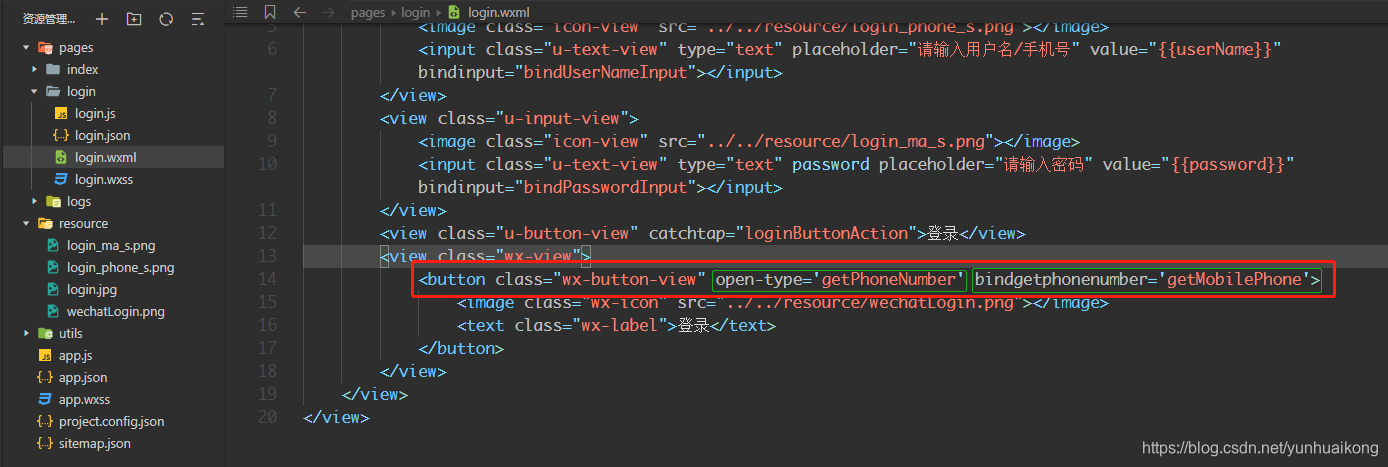Refresh the resource manager tree

pos(166,19)
